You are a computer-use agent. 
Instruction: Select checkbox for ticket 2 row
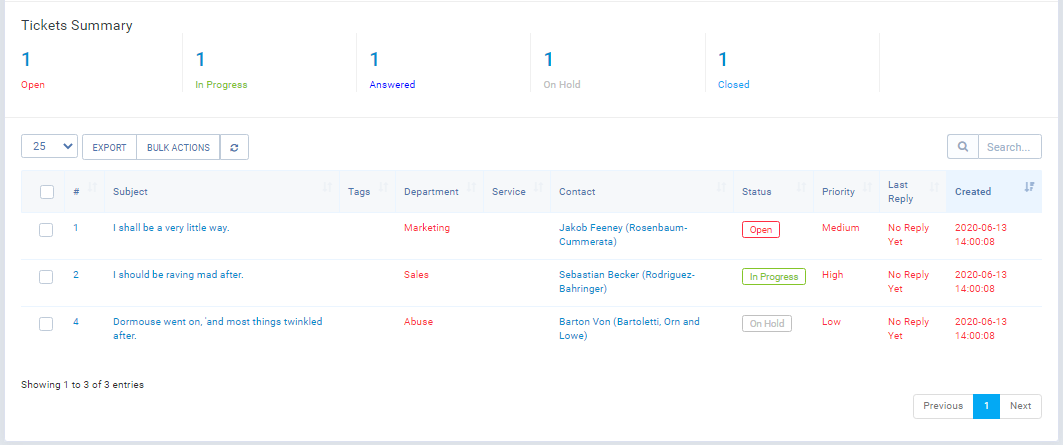coord(46,277)
